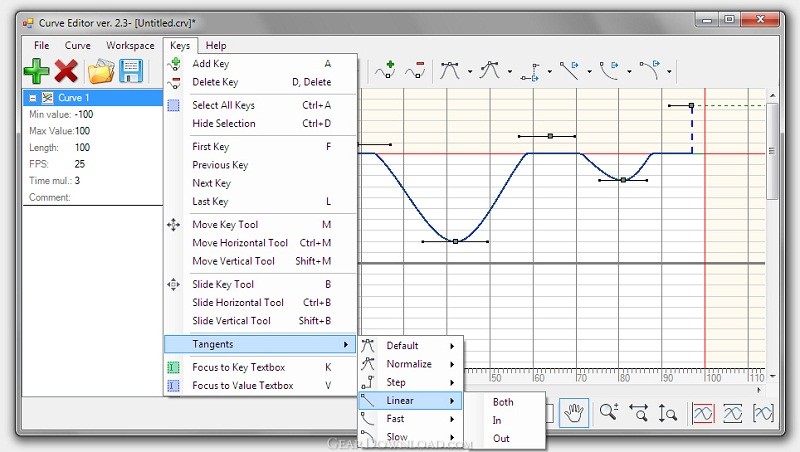Click the slow tangents toolbar icon

[x=649, y=70]
